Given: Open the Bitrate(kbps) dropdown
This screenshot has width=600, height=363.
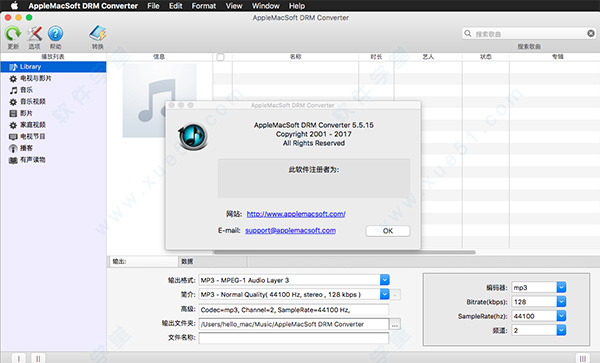Looking at the screenshot, I should [x=561, y=302].
